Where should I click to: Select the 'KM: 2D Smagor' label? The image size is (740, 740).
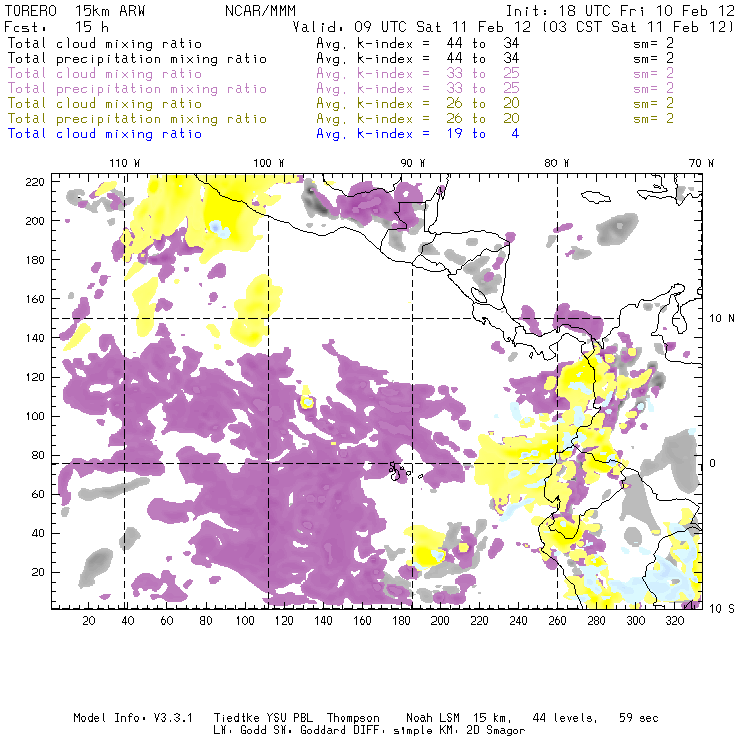(480, 731)
